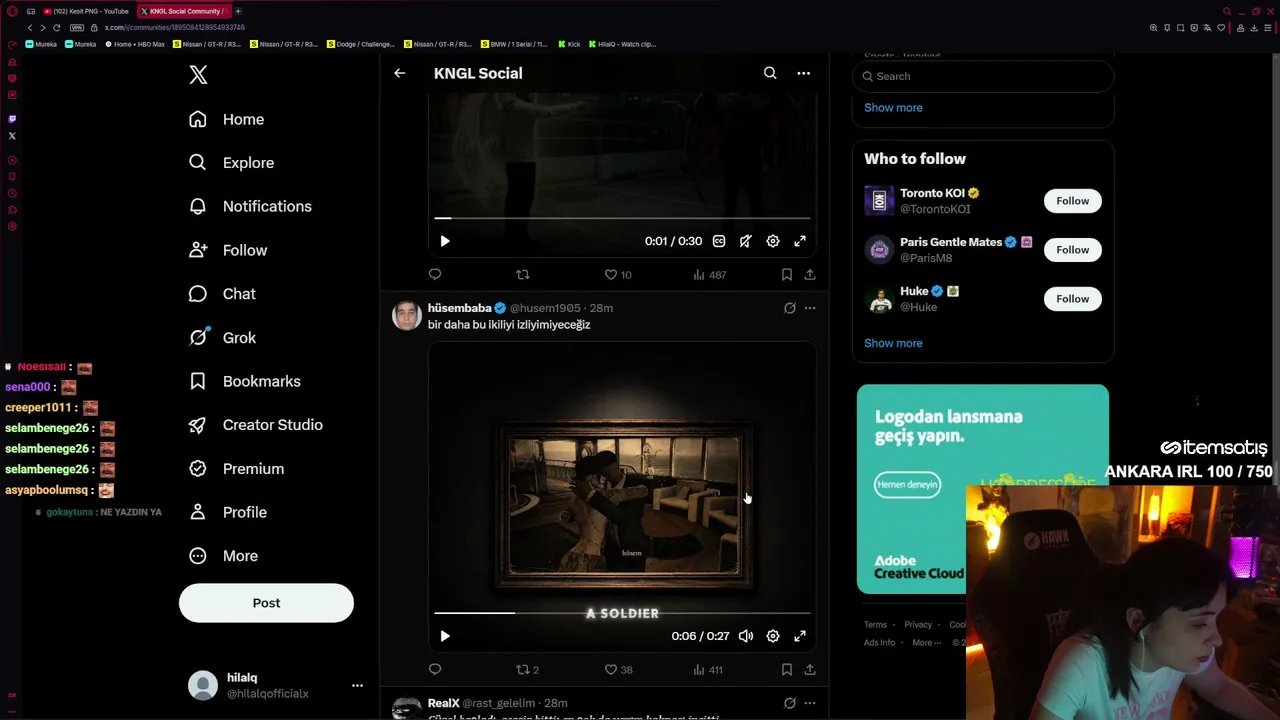Viewport: 1280px width, 720px height.
Task: Open Grok from the left navigation
Action: (222, 338)
